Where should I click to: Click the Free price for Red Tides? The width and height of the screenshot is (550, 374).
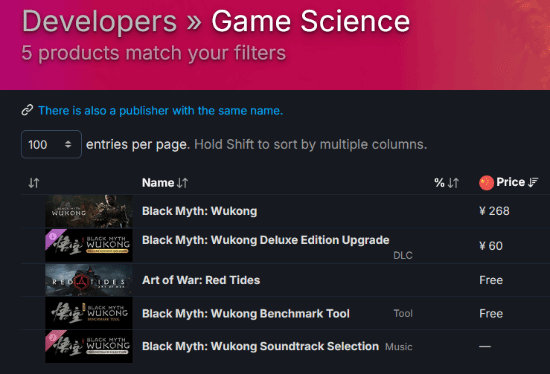tap(491, 280)
